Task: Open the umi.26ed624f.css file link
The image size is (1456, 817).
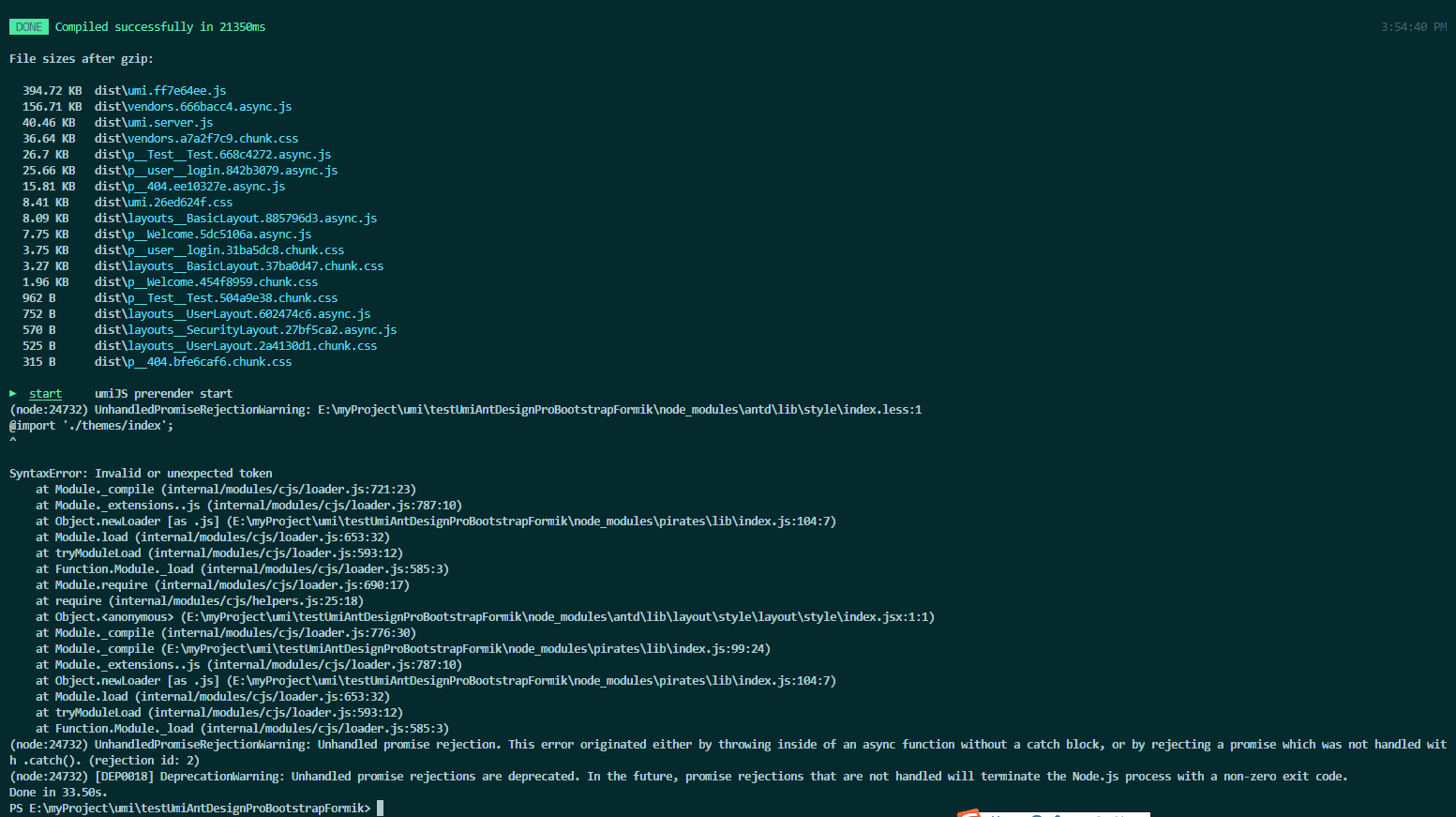Action: pyautogui.click(x=161, y=202)
